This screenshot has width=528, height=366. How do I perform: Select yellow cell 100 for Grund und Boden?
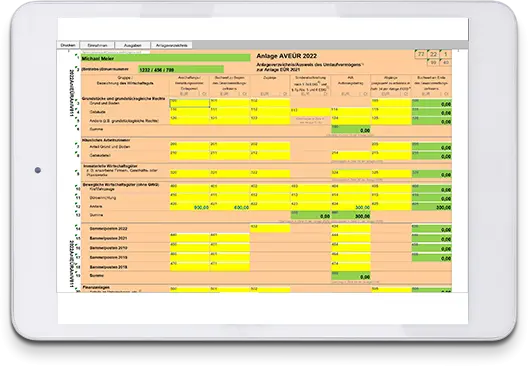coord(189,103)
